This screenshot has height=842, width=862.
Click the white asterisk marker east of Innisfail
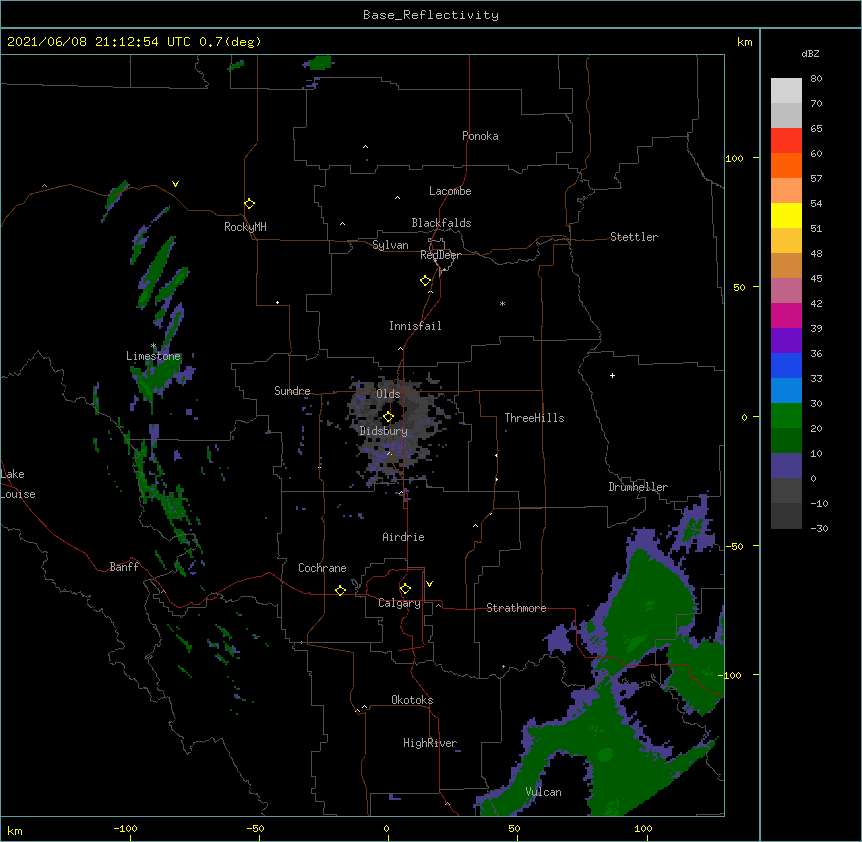click(x=502, y=303)
